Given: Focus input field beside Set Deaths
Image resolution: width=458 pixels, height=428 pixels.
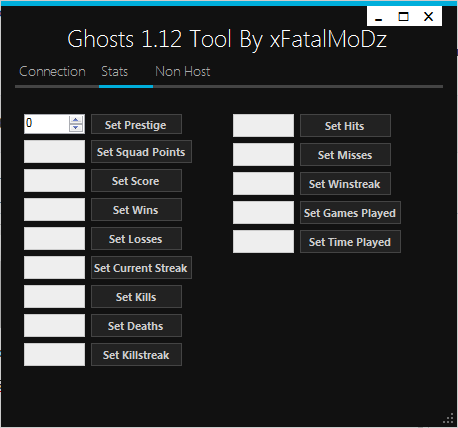Looking at the screenshot, I should click(54, 326).
